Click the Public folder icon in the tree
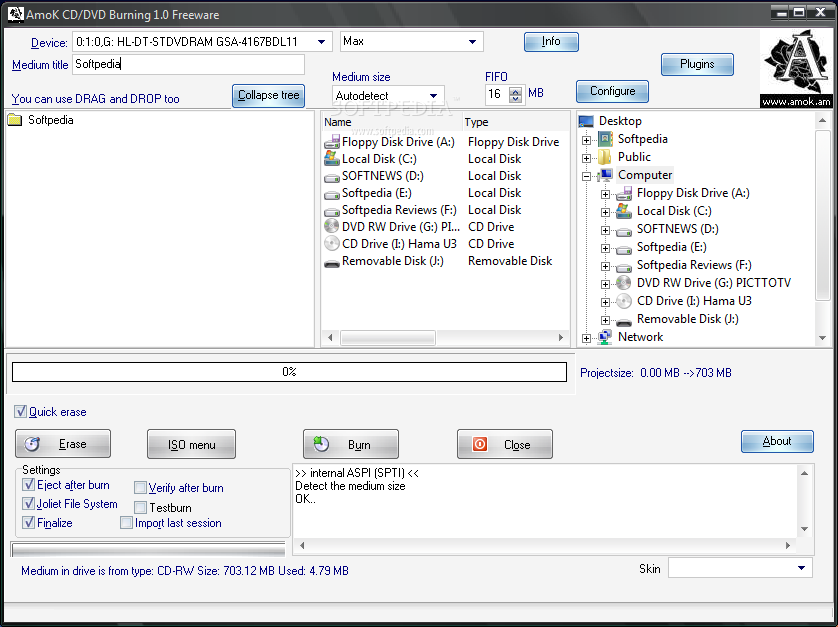The height and width of the screenshot is (627, 838). (605, 157)
